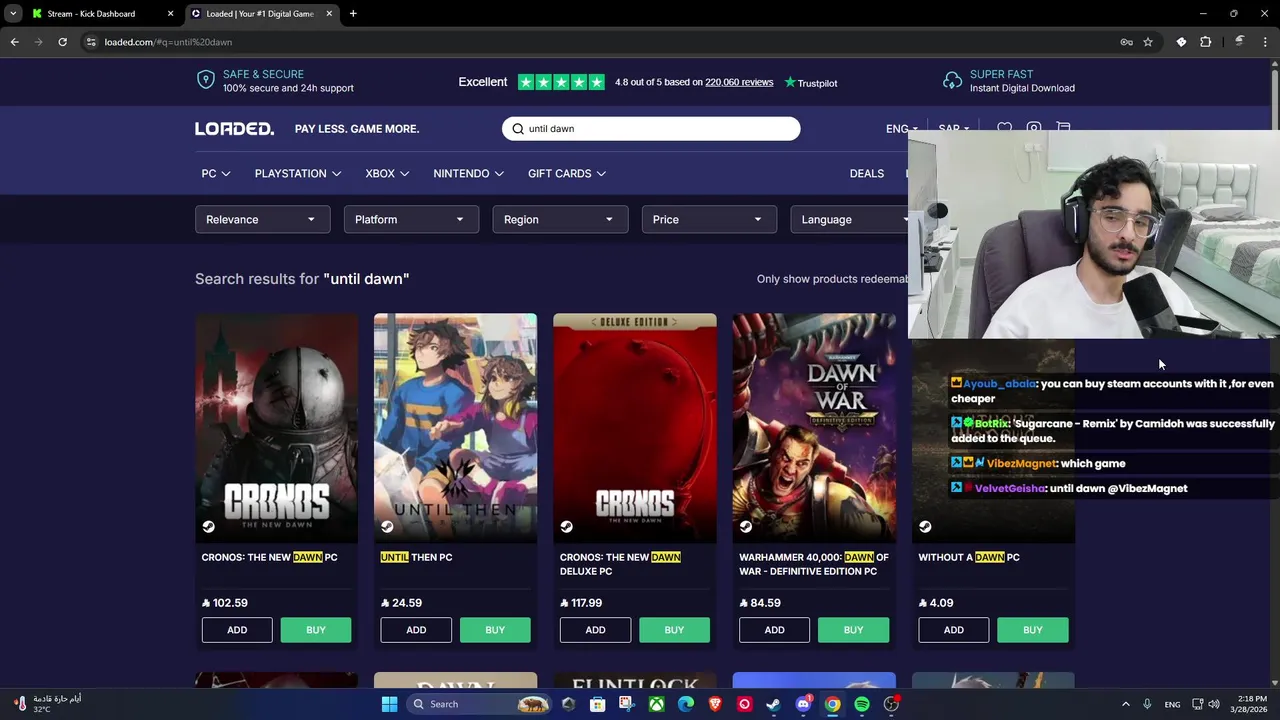Open the Cronos: The New Dawn Deluxe cover thumbnail
Viewport: 1280px width, 720px height.
(635, 428)
